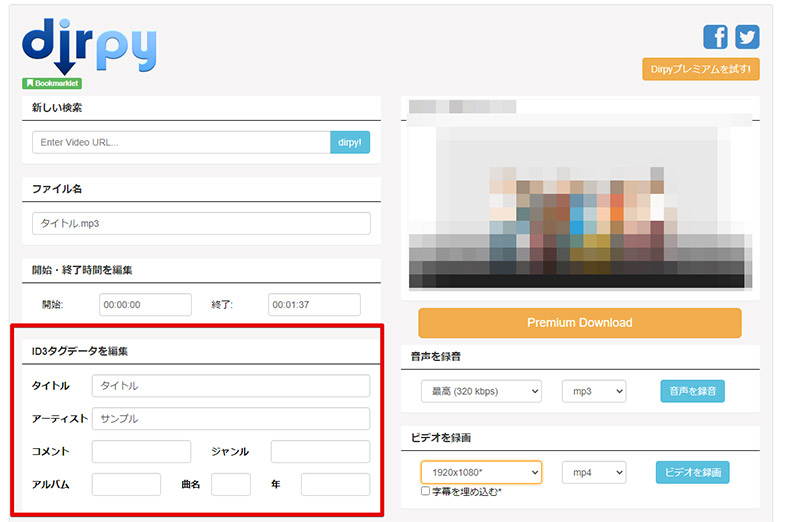Screen dimensions: 800x522
Task: Open the Dirpy Twitter page icon
Action: tap(747, 37)
